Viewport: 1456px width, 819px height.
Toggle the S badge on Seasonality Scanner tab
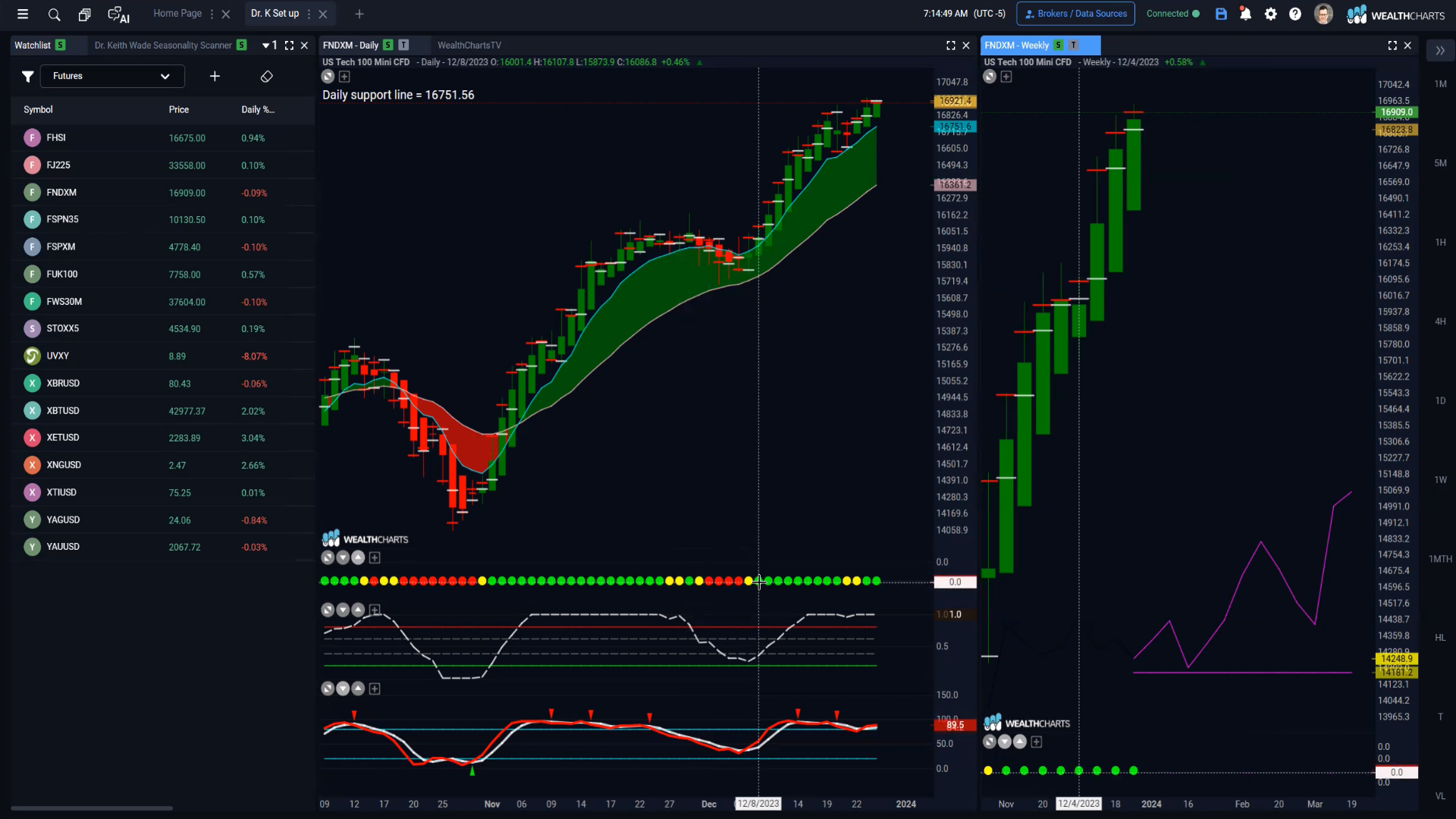point(241,45)
